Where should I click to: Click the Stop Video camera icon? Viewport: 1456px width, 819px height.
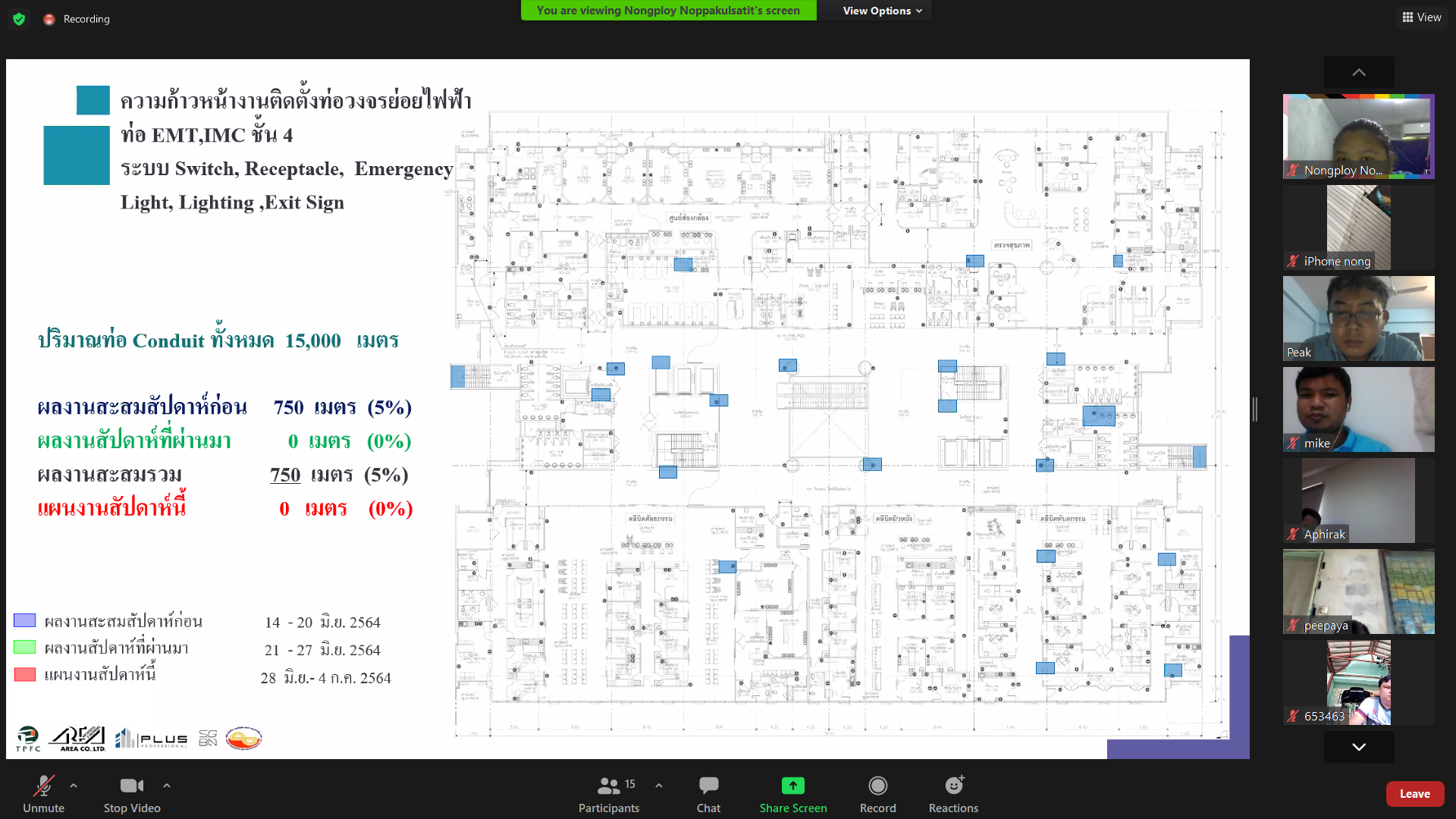131,786
